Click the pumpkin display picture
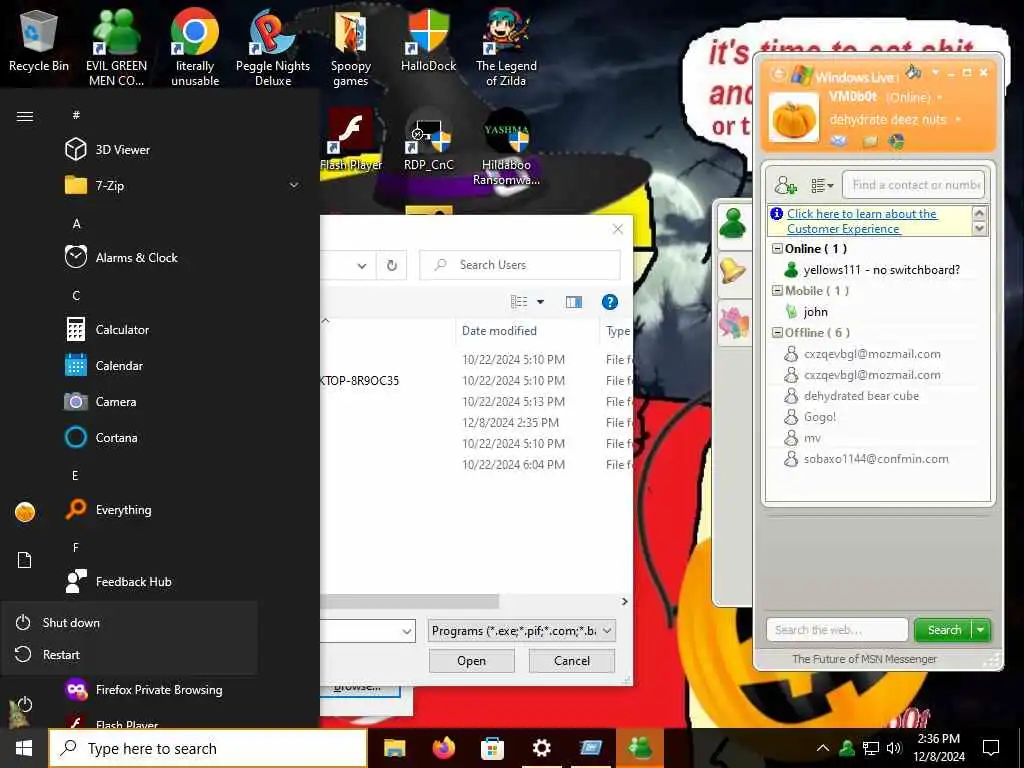Viewport: 1024px width, 768px height. pyautogui.click(x=793, y=118)
